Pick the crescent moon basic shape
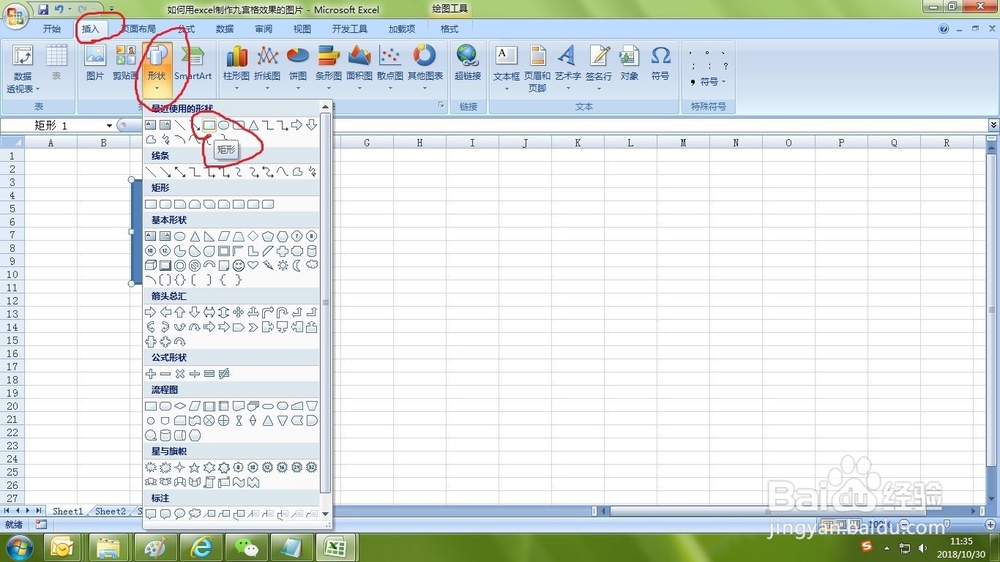The image size is (1000, 562). pyautogui.click(x=297, y=265)
